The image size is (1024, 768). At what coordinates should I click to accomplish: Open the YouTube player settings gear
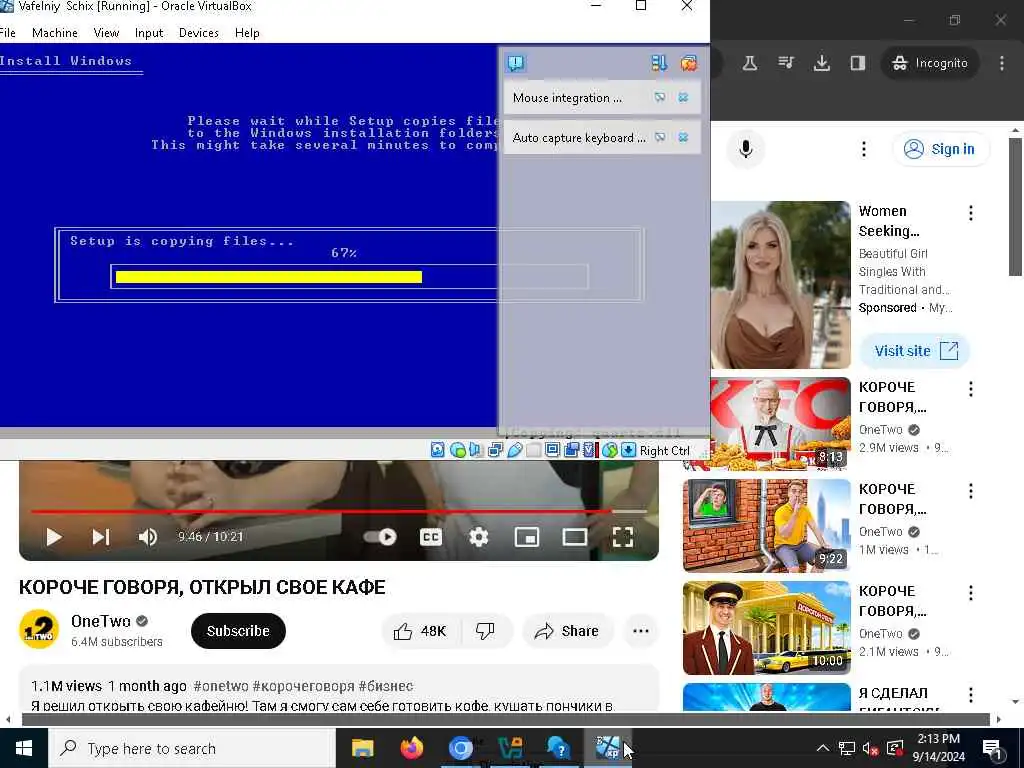[x=479, y=537]
